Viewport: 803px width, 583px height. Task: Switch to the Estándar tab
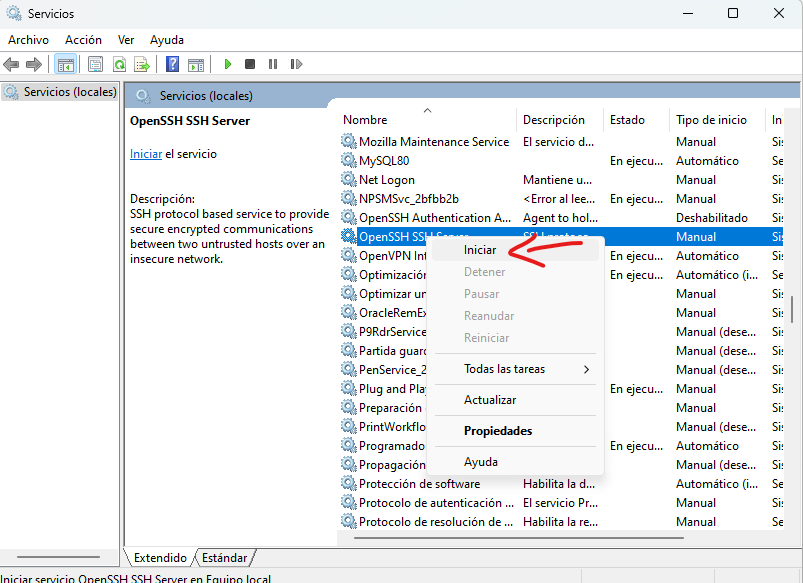pyautogui.click(x=224, y=557)
